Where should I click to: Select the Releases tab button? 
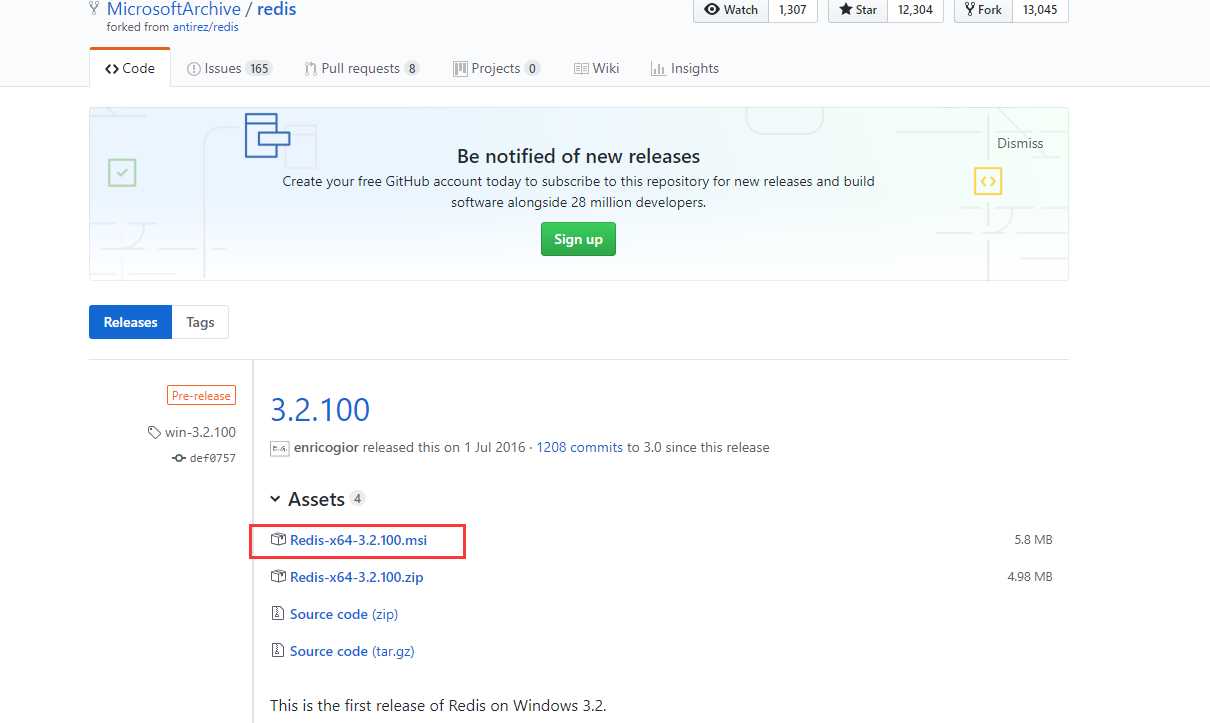(x=130, y=322)
